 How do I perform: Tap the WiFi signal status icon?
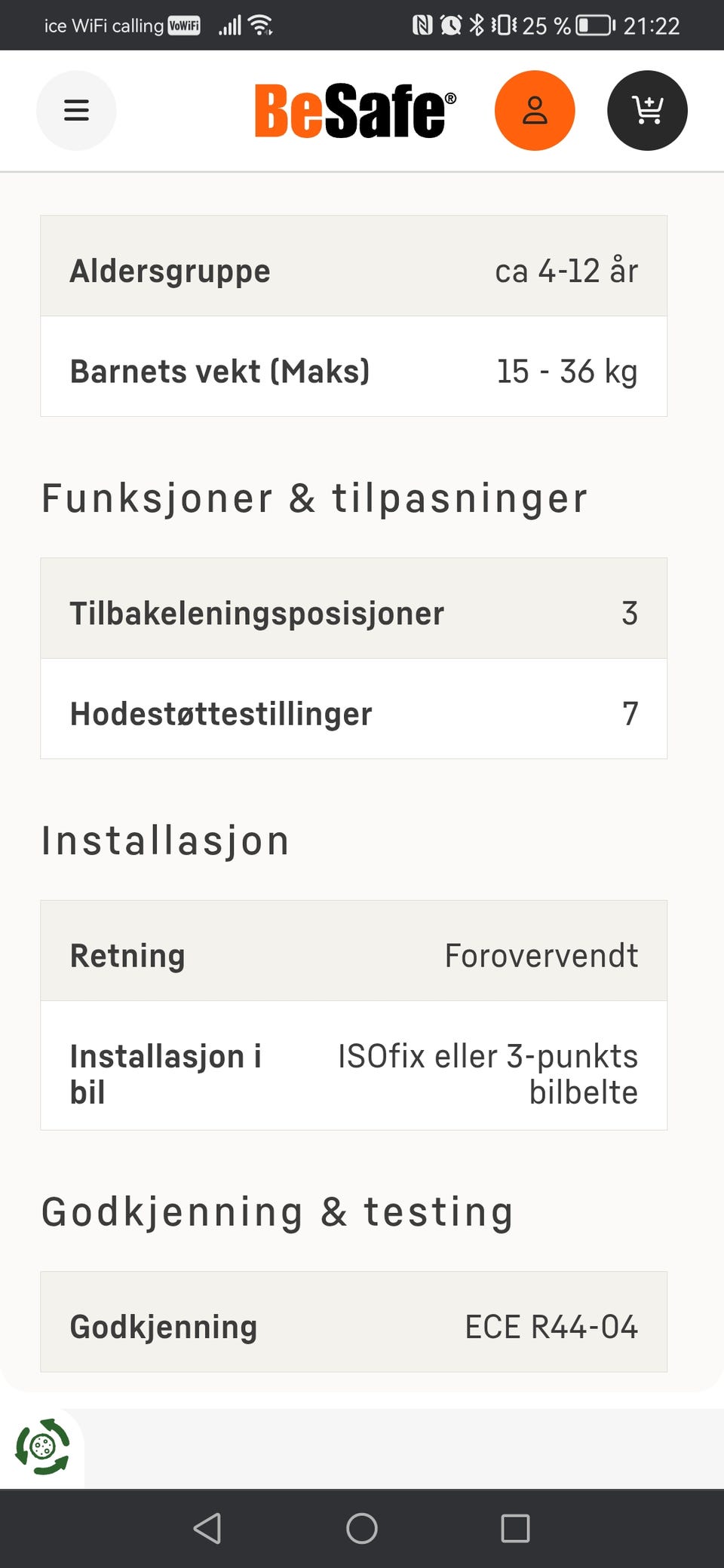point(260,26)
